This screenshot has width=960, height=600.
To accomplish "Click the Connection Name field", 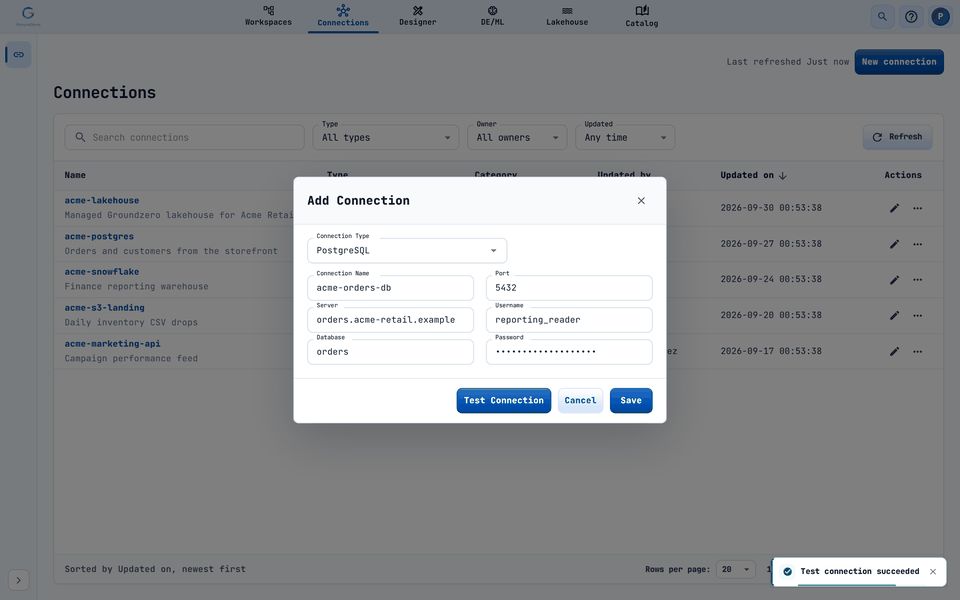I will (x=391, y=288).
